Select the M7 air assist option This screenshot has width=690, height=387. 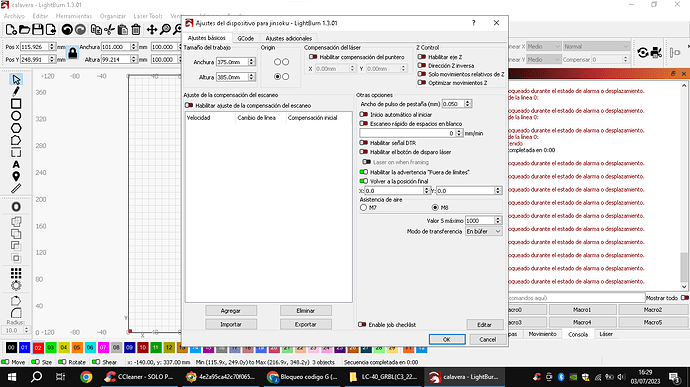(363, 207)
